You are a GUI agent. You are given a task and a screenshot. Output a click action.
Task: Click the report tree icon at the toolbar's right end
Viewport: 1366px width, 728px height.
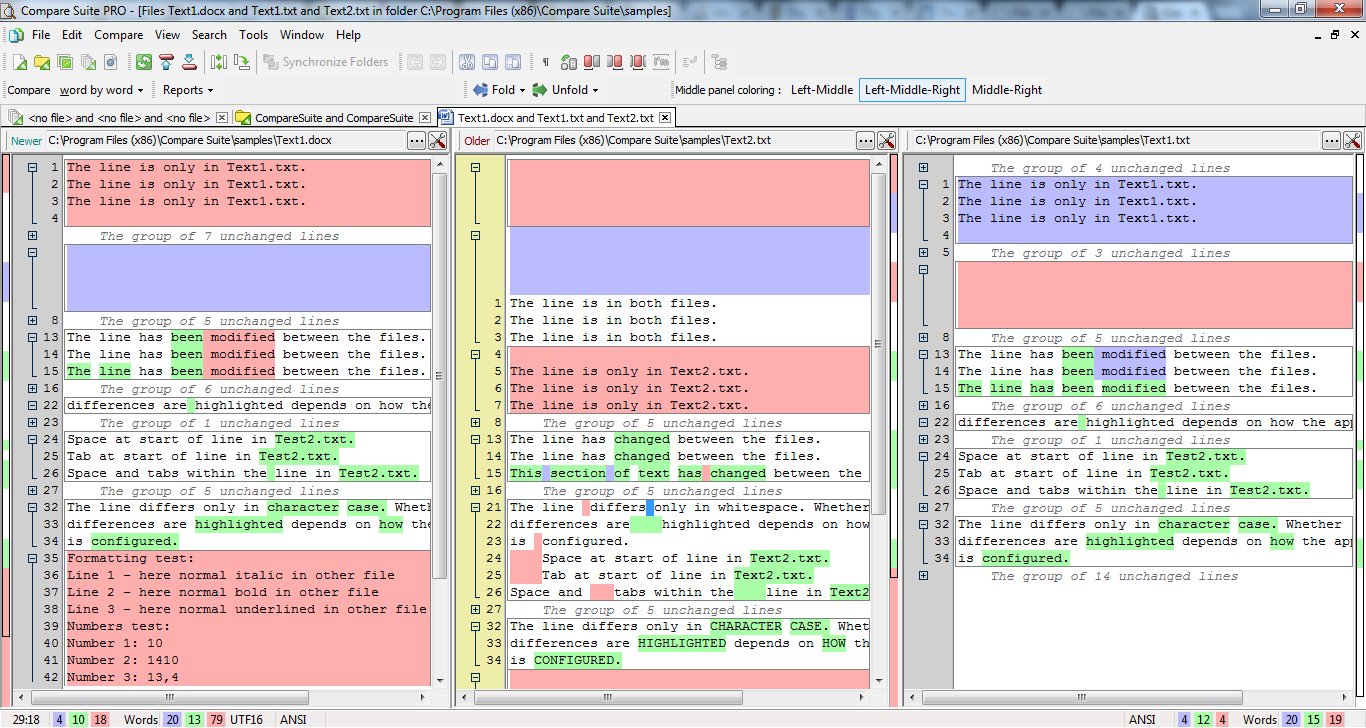click(721, 61)
